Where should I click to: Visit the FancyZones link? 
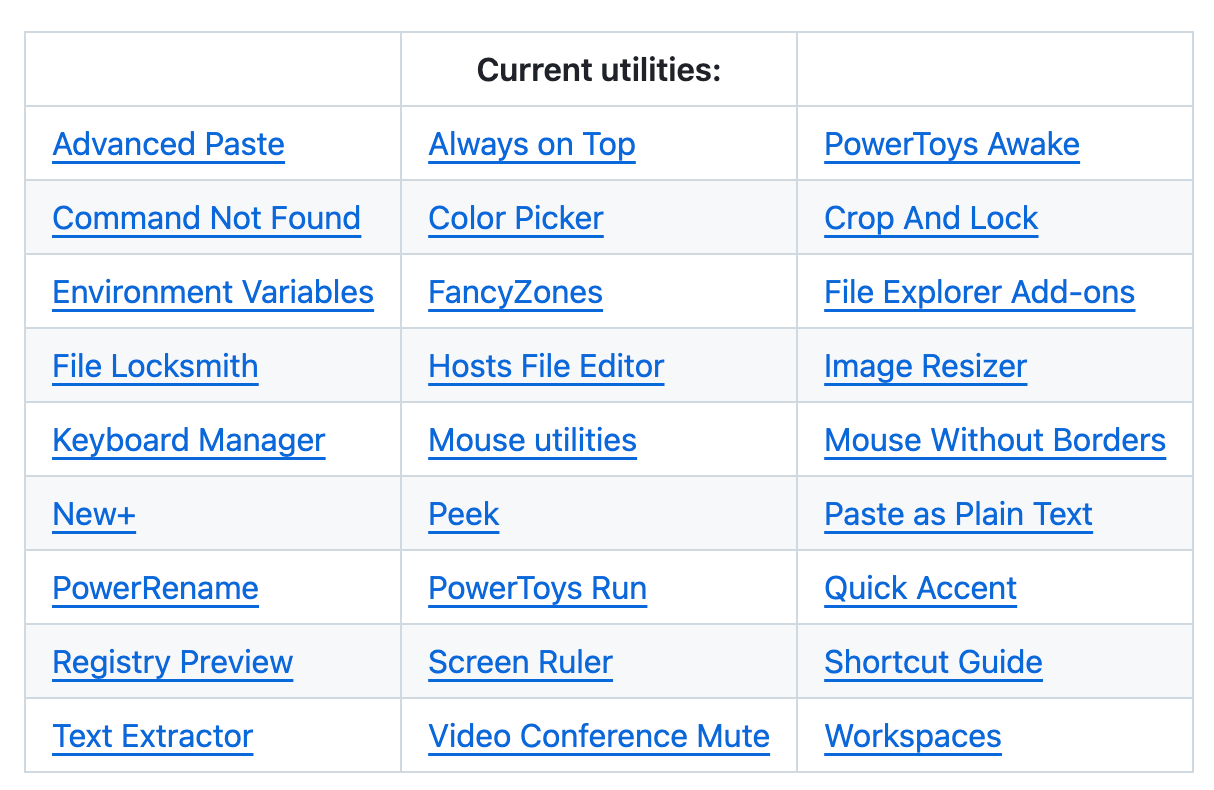(516, 292)
